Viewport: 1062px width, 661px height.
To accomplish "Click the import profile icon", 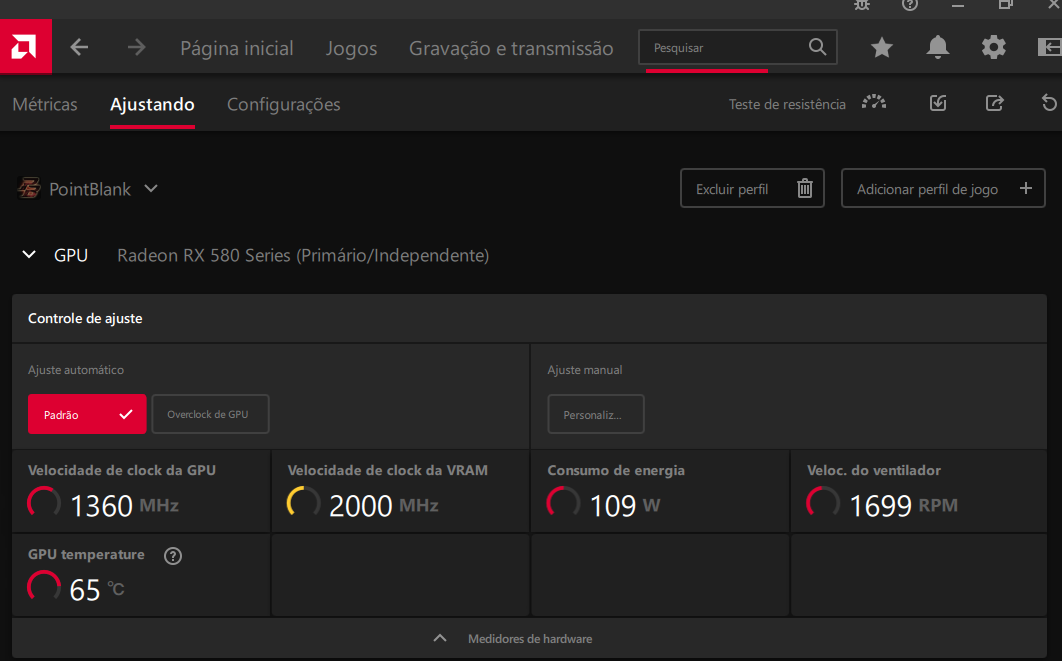I will coord(938,103).
